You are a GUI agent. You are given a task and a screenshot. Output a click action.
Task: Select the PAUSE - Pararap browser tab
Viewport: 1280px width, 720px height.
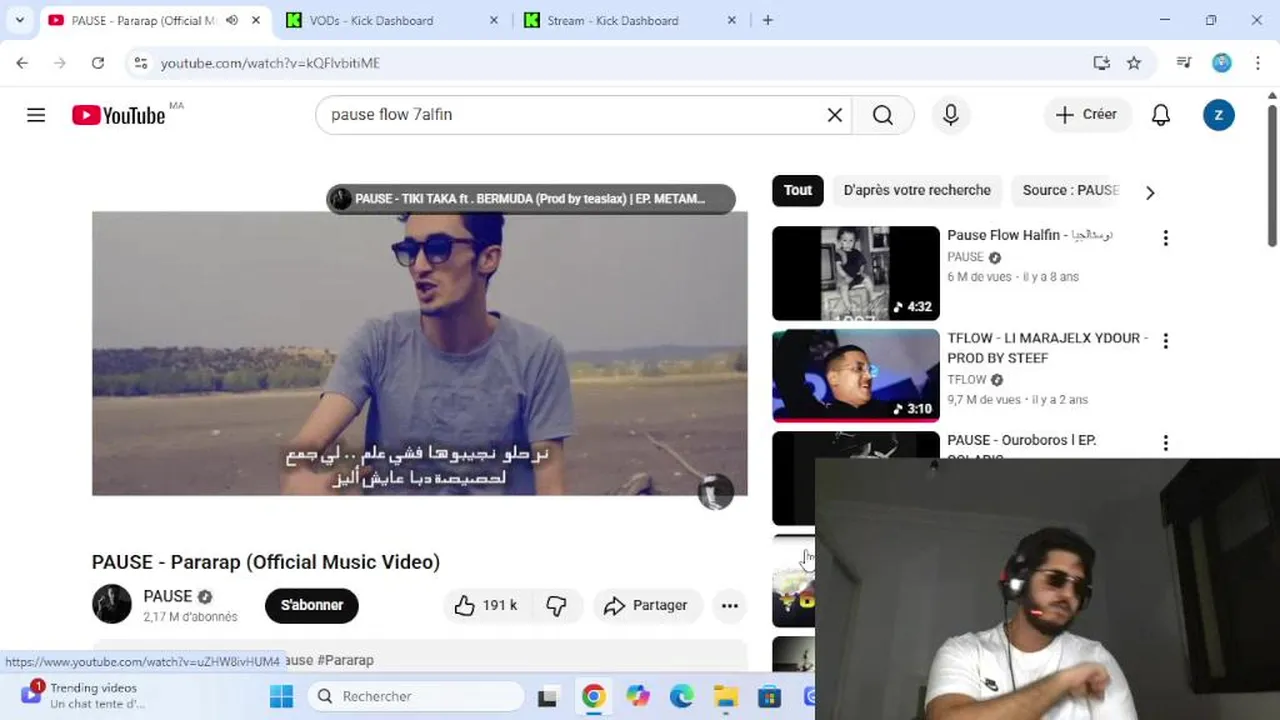point(155,20)
